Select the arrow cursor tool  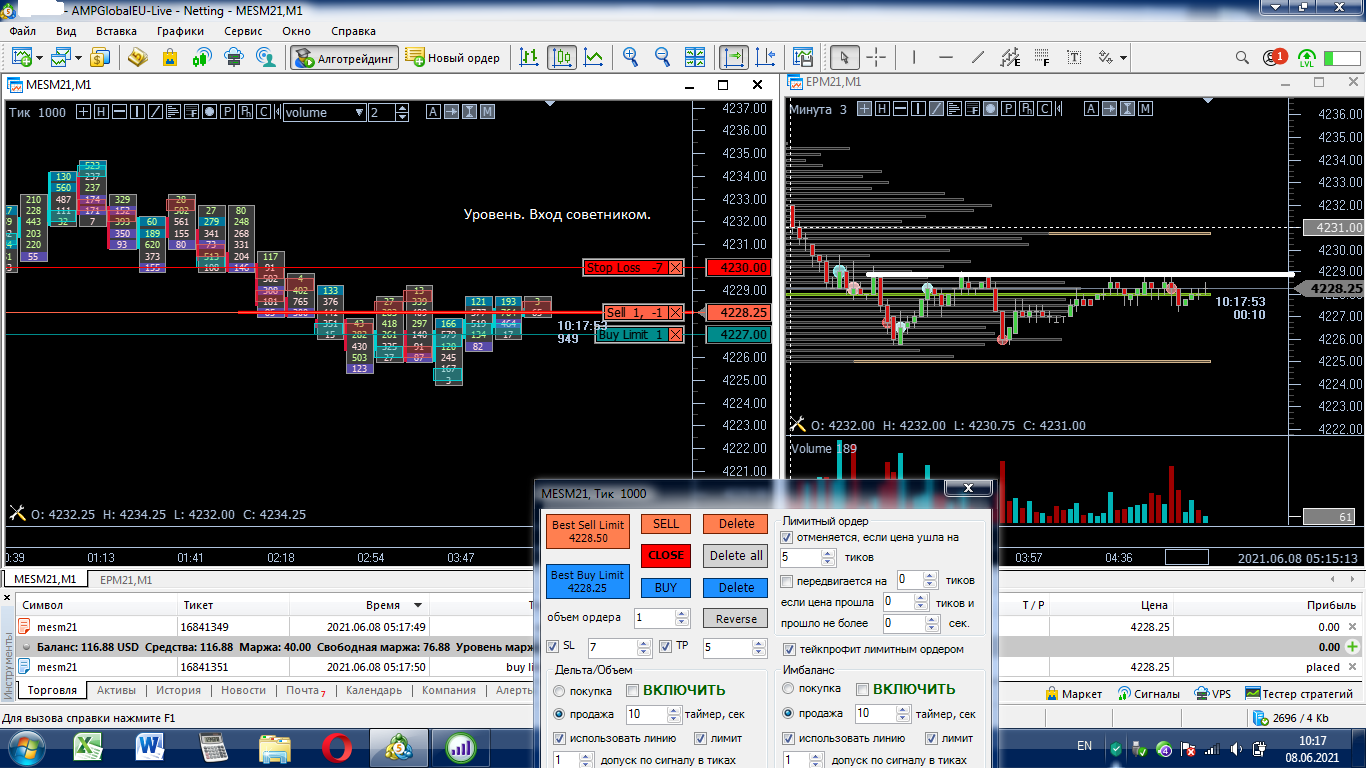844,57
